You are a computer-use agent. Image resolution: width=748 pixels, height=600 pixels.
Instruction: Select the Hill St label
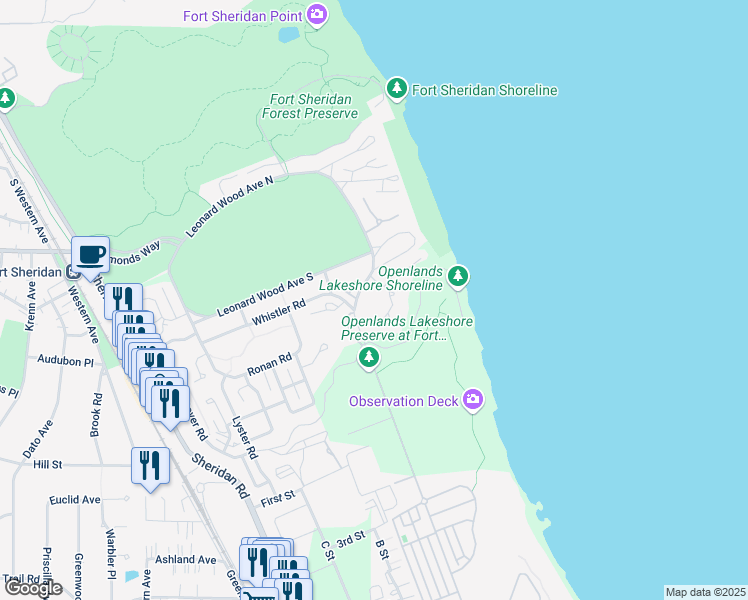[x=47, y=465]
